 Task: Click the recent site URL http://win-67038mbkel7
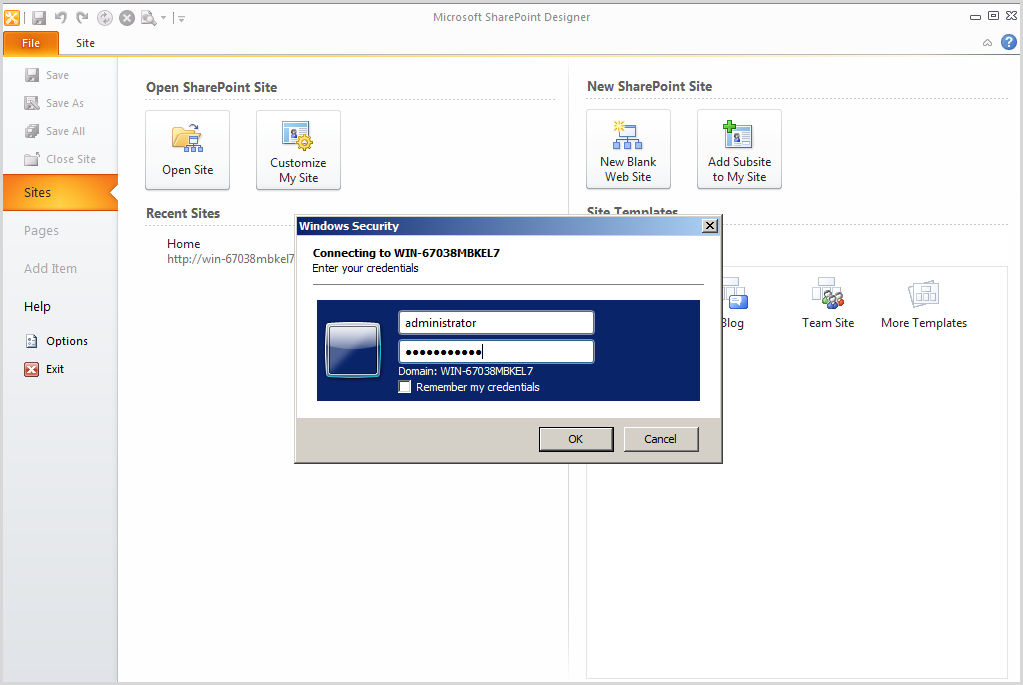click(230, 259)
